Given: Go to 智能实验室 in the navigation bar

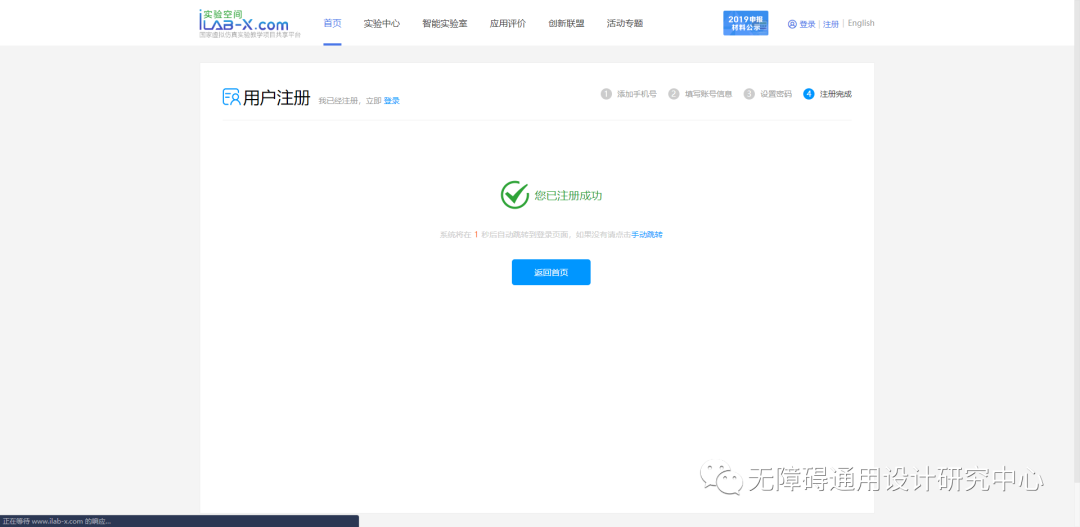Looking at the screenshot, I should [x=444, y=23].
